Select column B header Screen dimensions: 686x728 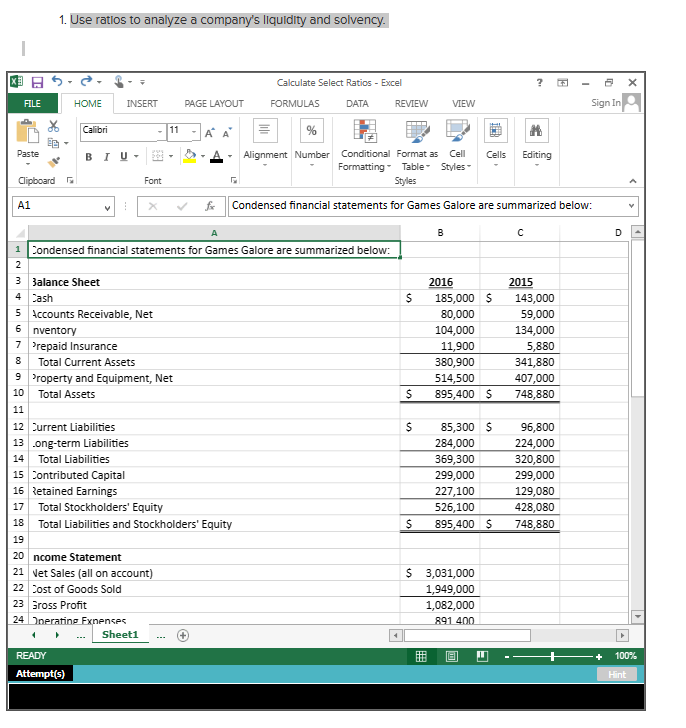[x=440, y=233]
